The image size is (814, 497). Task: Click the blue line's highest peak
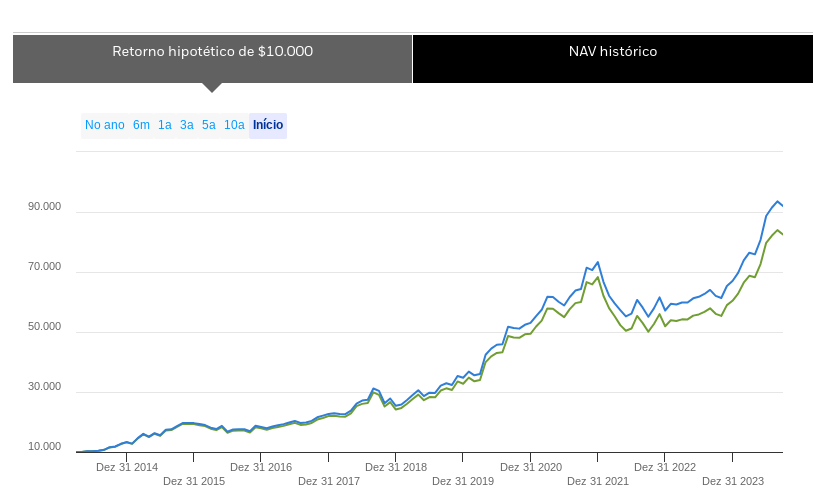click(777, 201)
